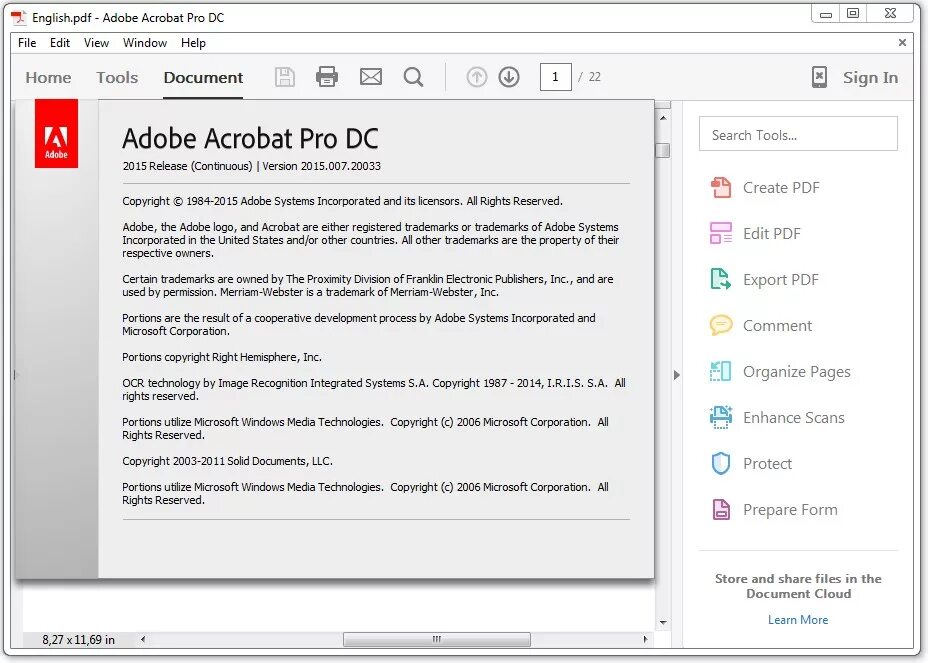Click the vertical scrollbar down arrow

click(663, 623)
